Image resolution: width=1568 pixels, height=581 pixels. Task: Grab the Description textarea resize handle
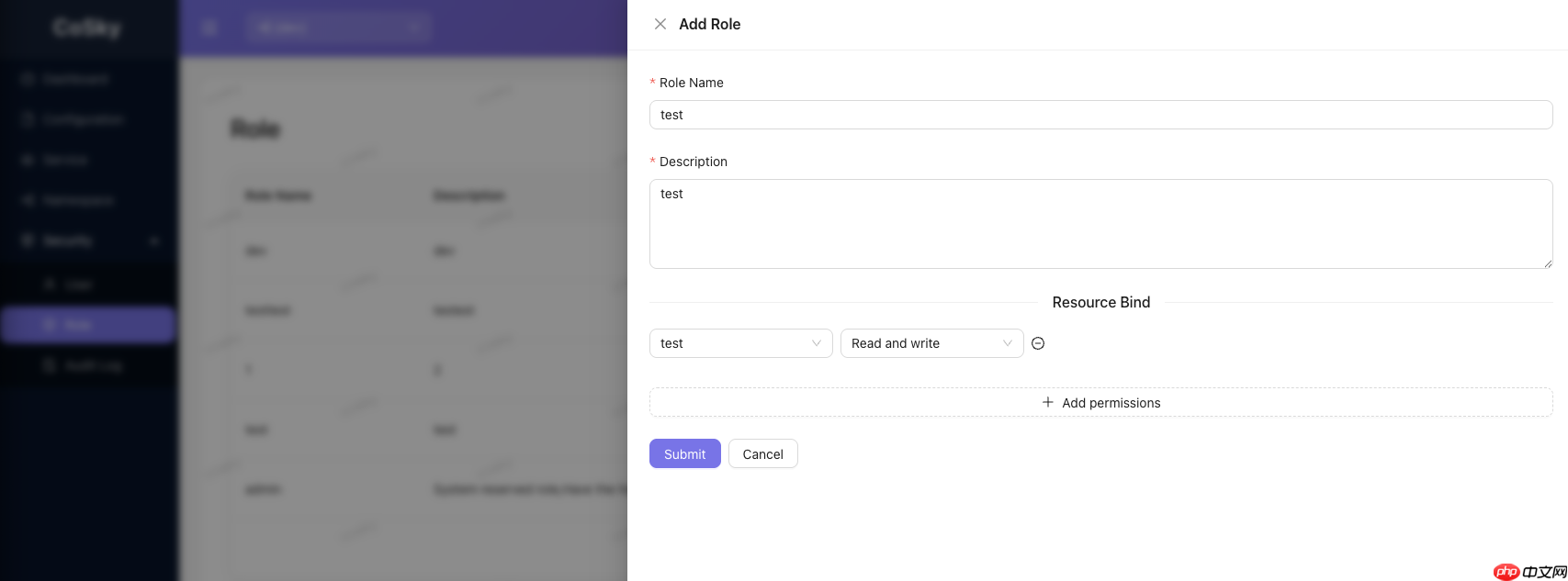point(1548,263)
